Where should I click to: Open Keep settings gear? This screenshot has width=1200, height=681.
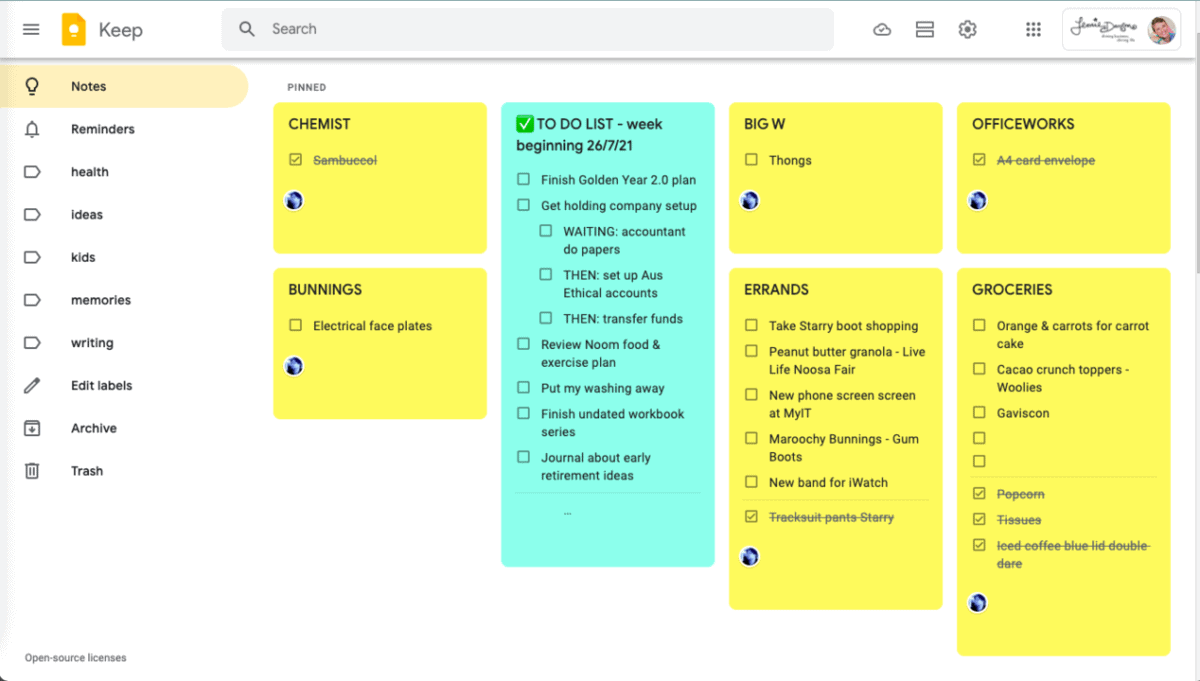tap(967, 29)
